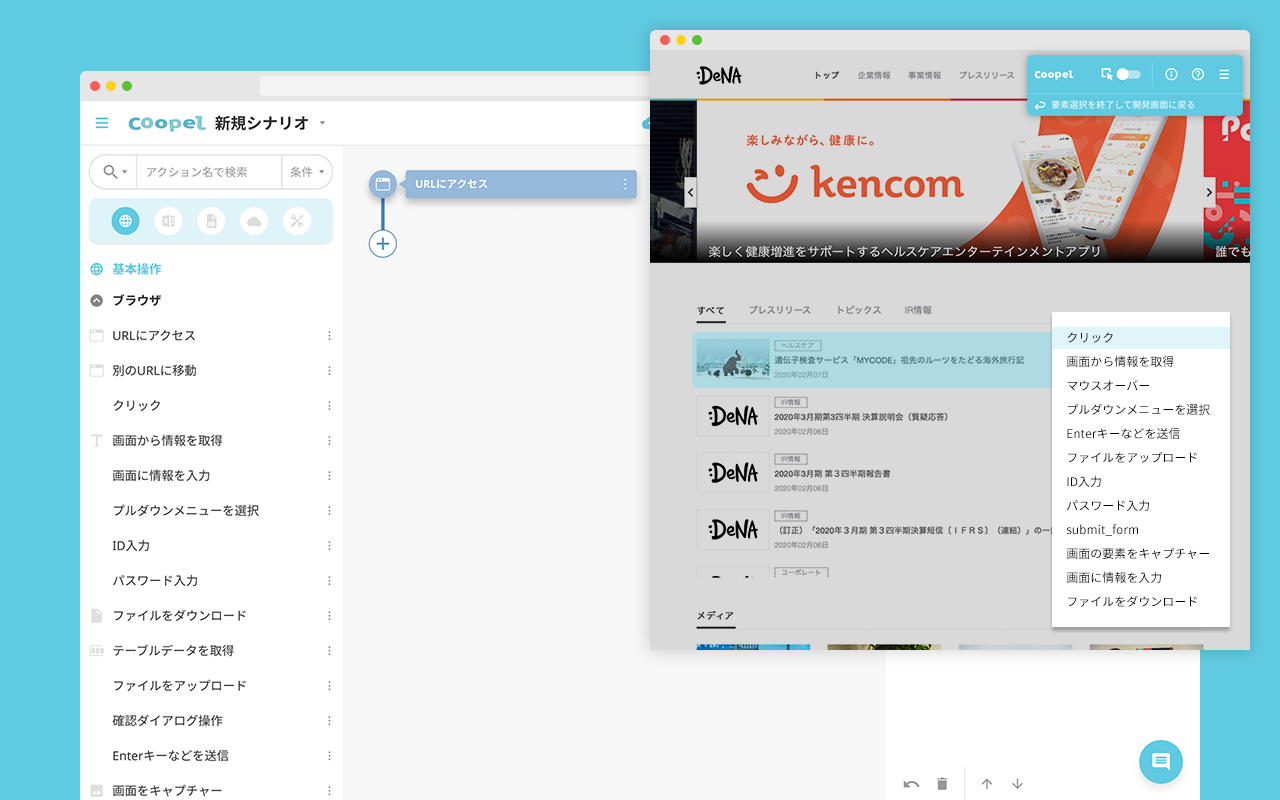The width and height of the screenshot is (1280, 800).
Task: Select the web globe category icon
Action: (x=126, y=221)
